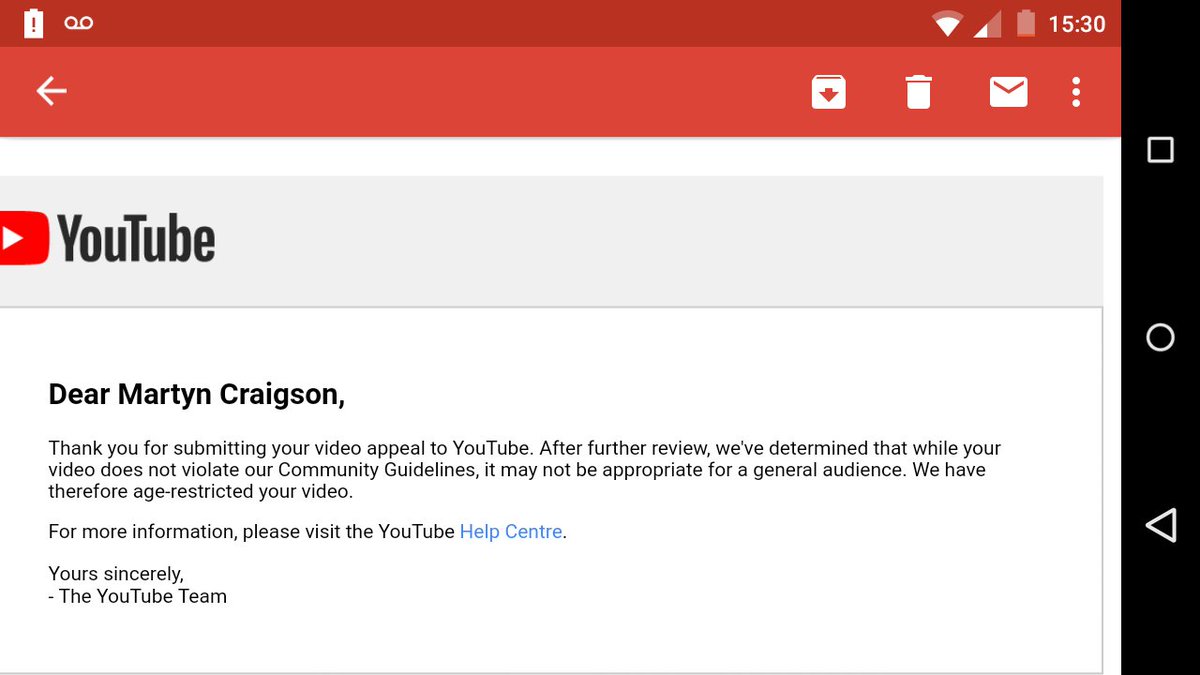
Task: Tap the Android recent apps square button
Action: (1160, 150)
